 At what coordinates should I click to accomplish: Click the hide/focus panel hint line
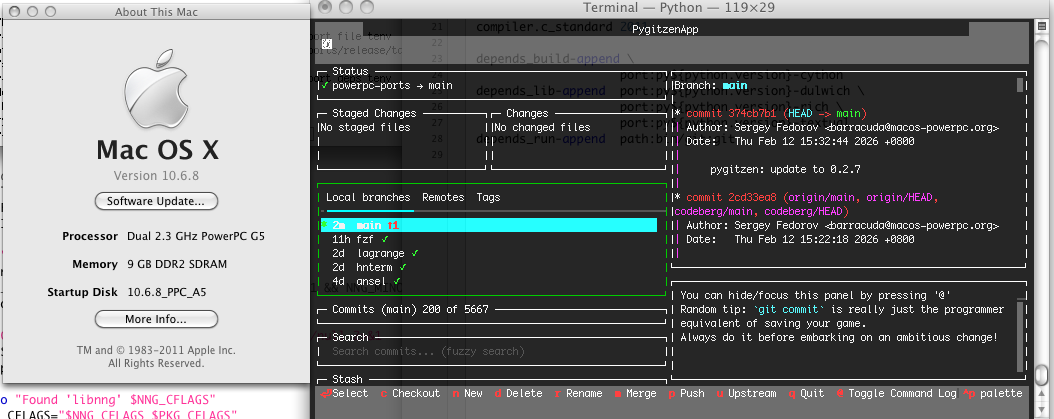click(815, 295)
